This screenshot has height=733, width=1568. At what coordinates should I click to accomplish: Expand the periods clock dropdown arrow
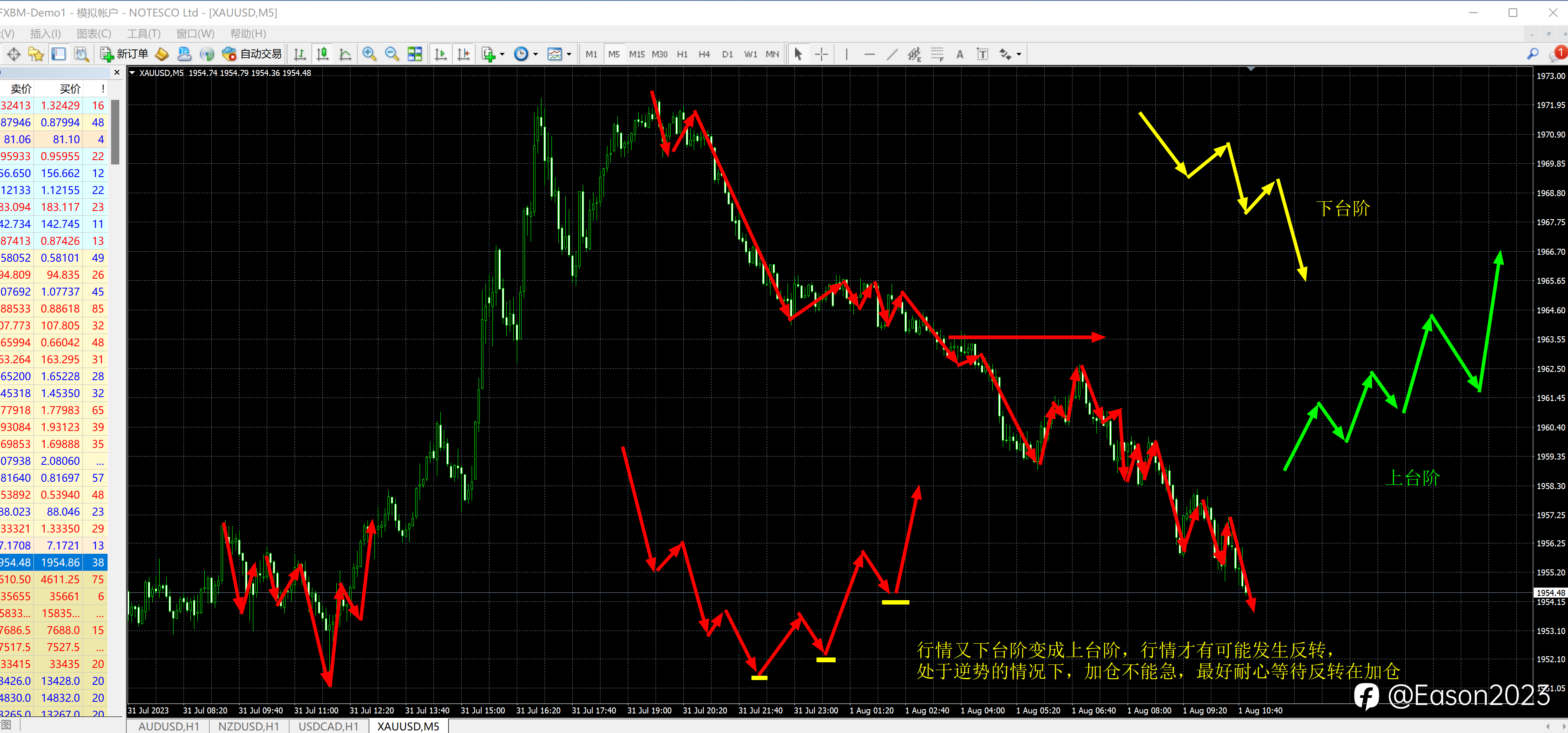(536, 54)
